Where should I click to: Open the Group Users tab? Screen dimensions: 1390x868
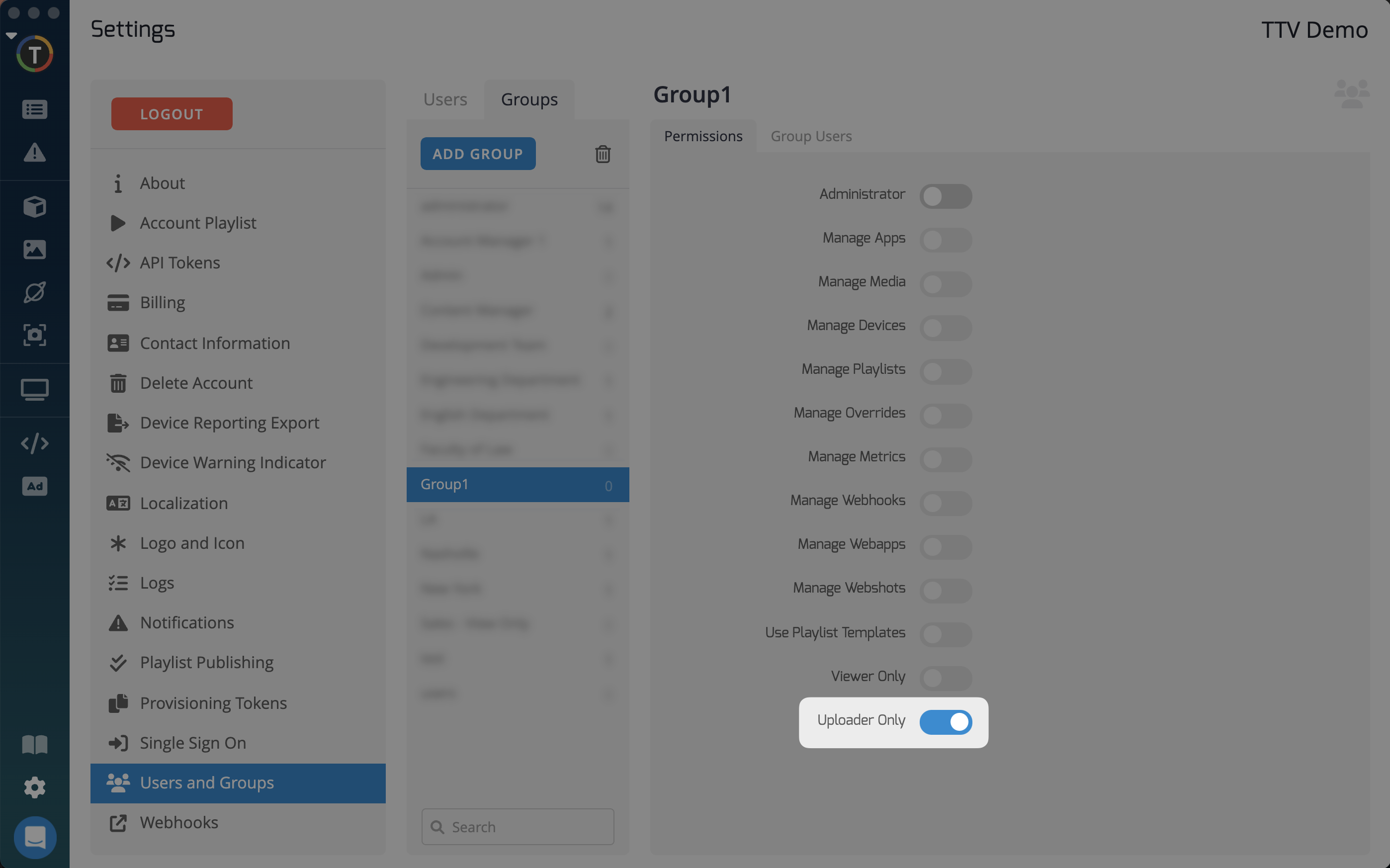pos(810,136)
